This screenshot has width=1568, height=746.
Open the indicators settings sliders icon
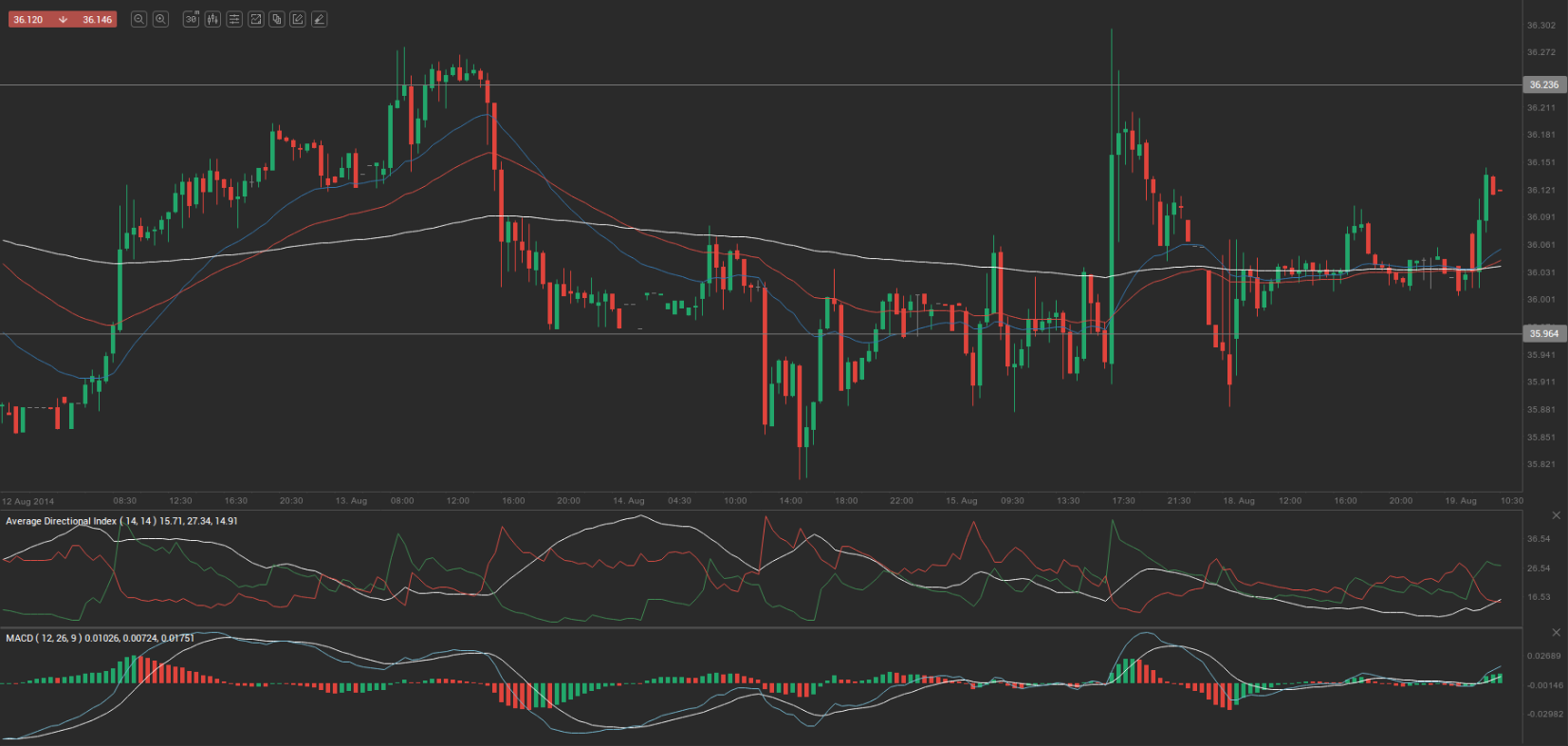pos(234,19)
